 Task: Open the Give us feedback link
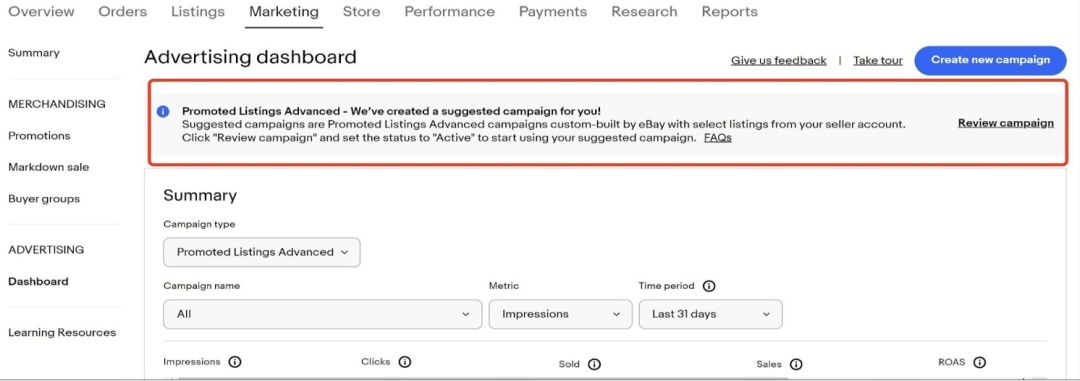778,61
